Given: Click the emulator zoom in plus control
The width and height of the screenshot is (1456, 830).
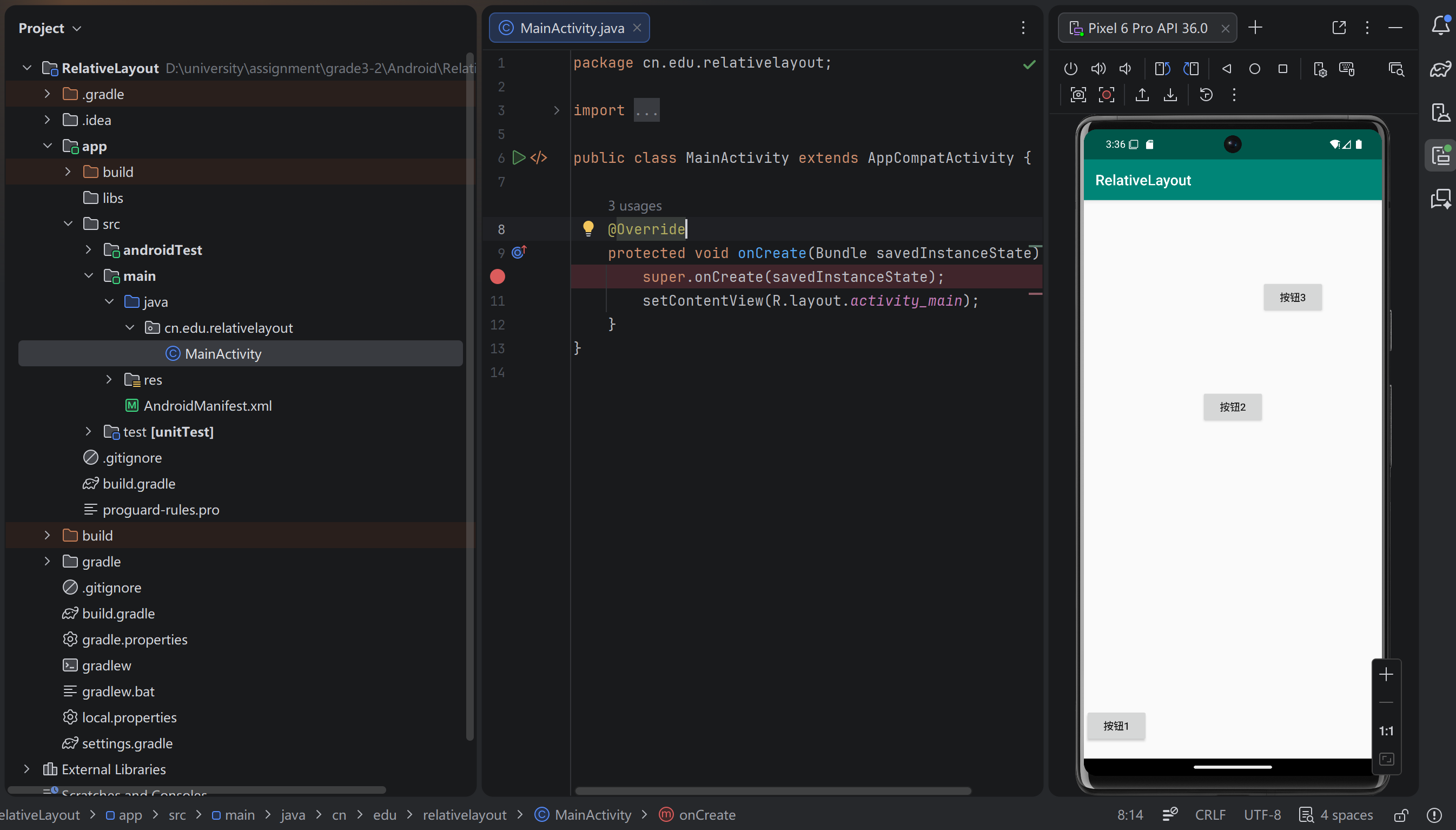Looking at the screenshot, I should [x=1386, y=675].
